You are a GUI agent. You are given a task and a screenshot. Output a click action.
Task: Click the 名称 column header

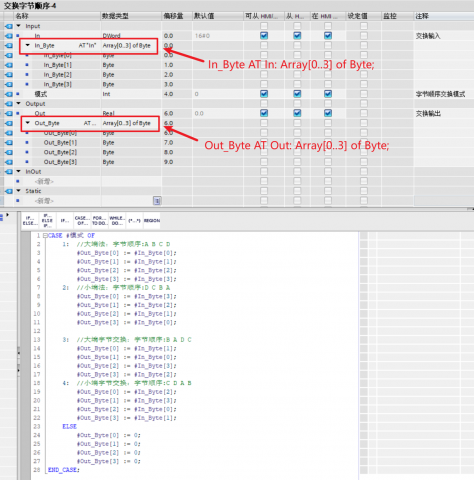click(x=22, y=16)
